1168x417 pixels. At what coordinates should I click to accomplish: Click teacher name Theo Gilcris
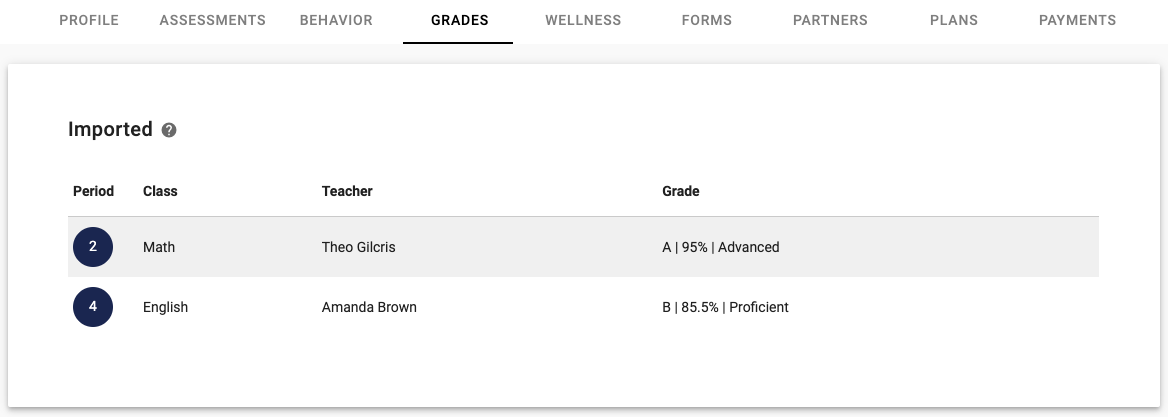pyautogui.click(x=358, y=247)
